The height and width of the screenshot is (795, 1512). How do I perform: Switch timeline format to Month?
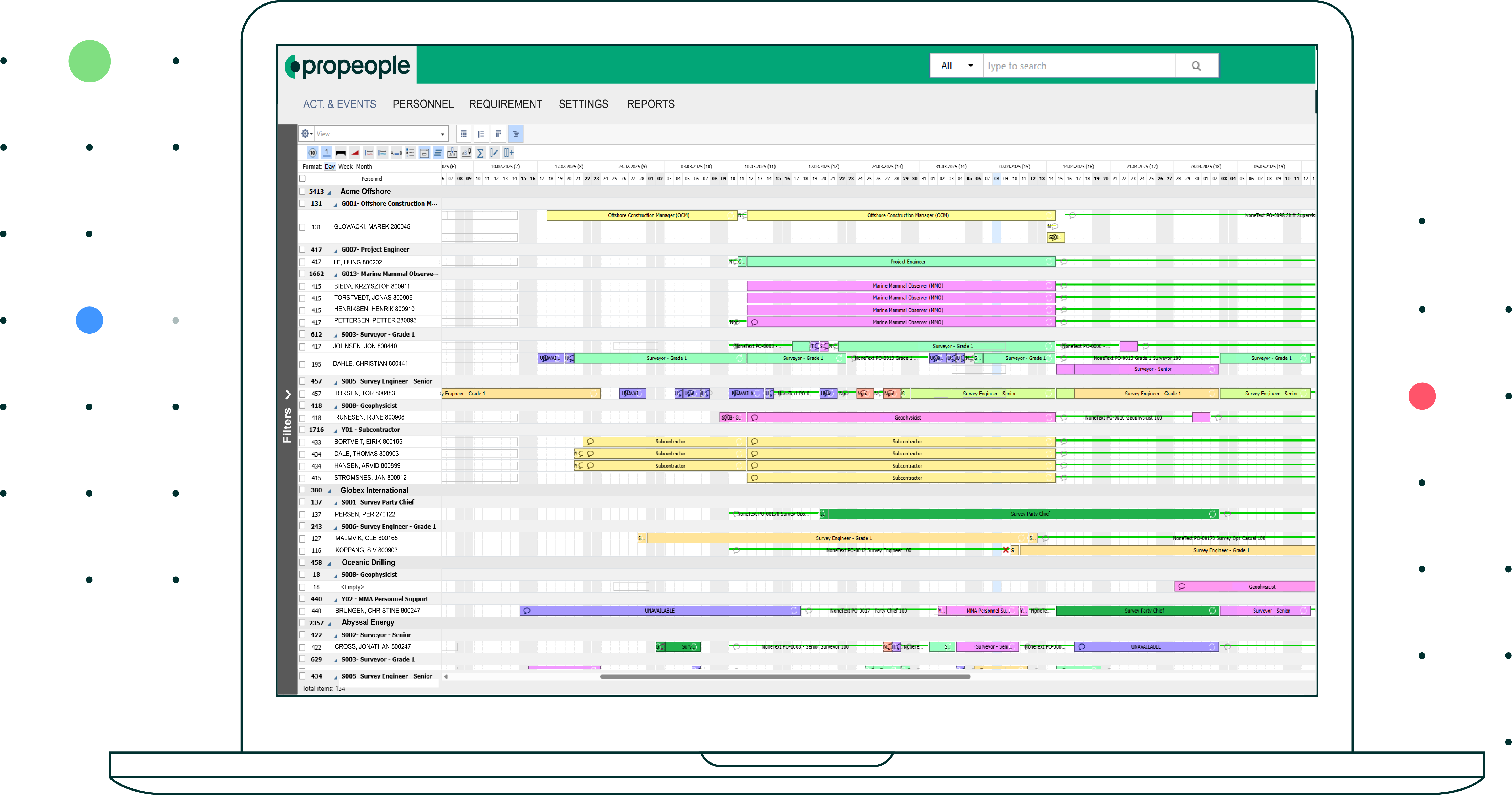[x=364, y=167]
